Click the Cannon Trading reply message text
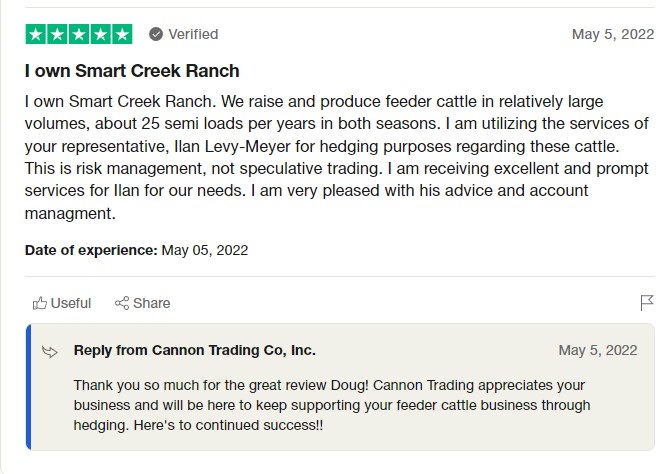Screen dimensions: 669x474 coord(330,405)
